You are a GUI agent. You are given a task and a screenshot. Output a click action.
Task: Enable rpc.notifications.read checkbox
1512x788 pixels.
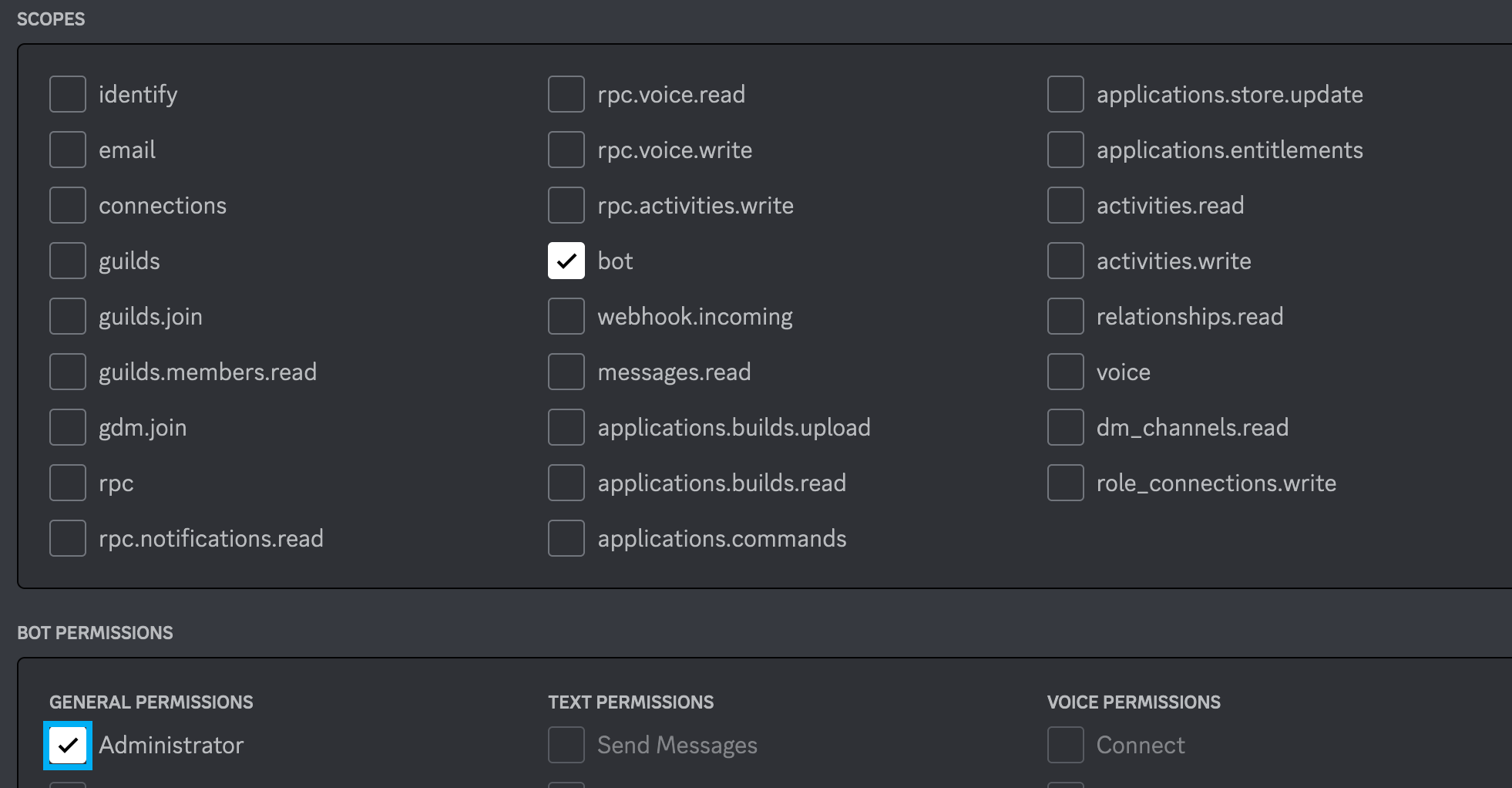click(x=68, y=538)
